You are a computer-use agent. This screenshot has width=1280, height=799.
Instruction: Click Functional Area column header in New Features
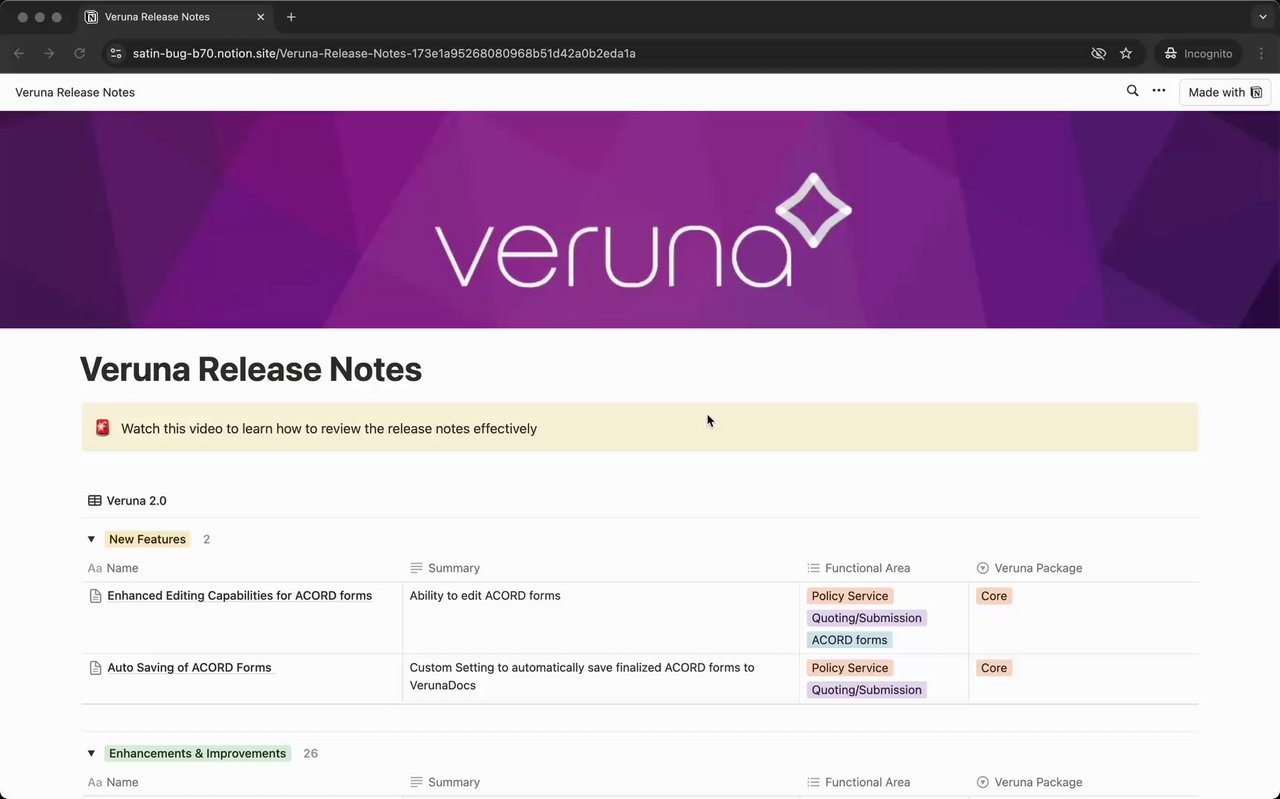[x=858, y=568]
